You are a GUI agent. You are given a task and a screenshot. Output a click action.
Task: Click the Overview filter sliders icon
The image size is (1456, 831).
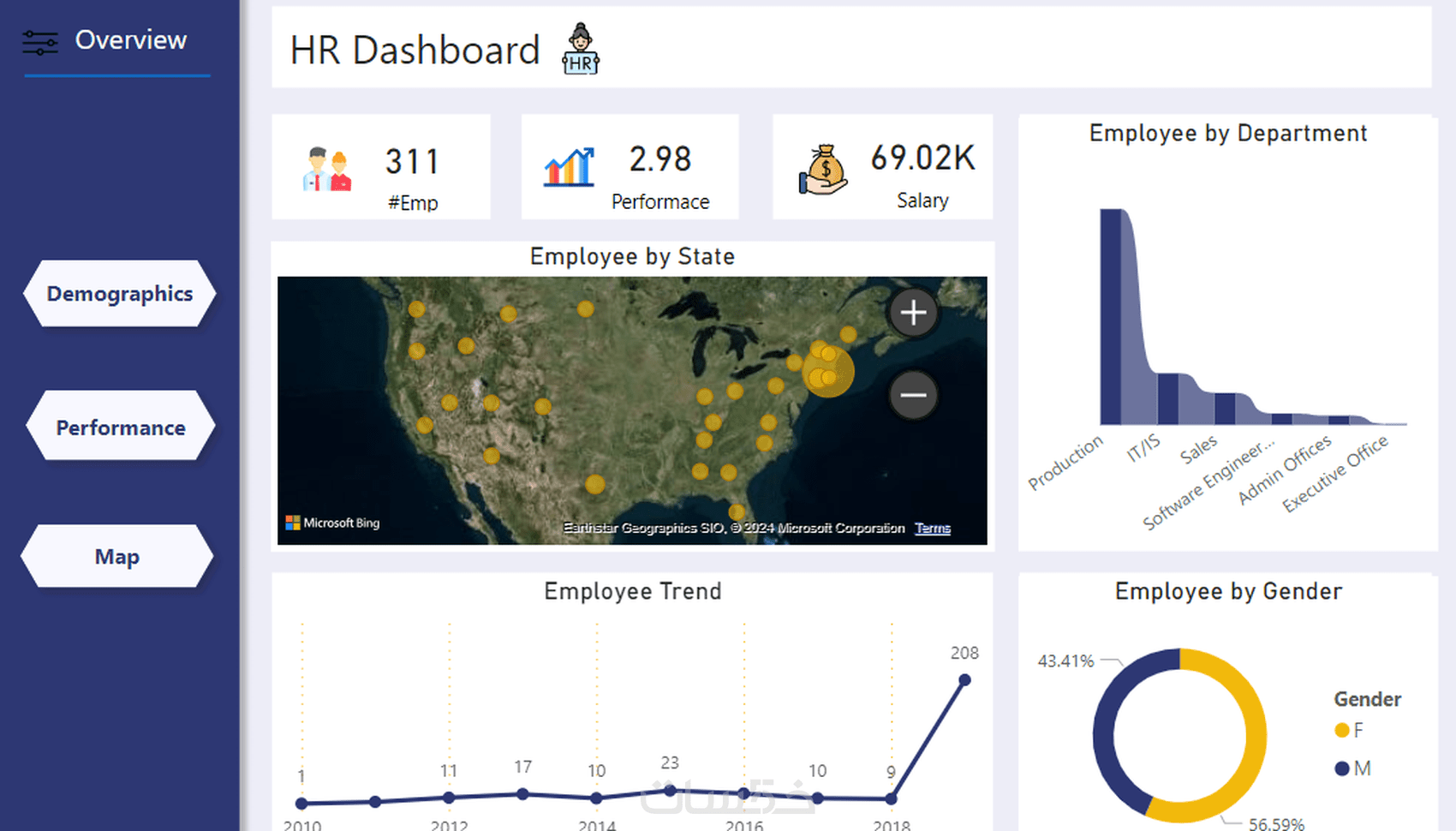[x=40, y=43]
